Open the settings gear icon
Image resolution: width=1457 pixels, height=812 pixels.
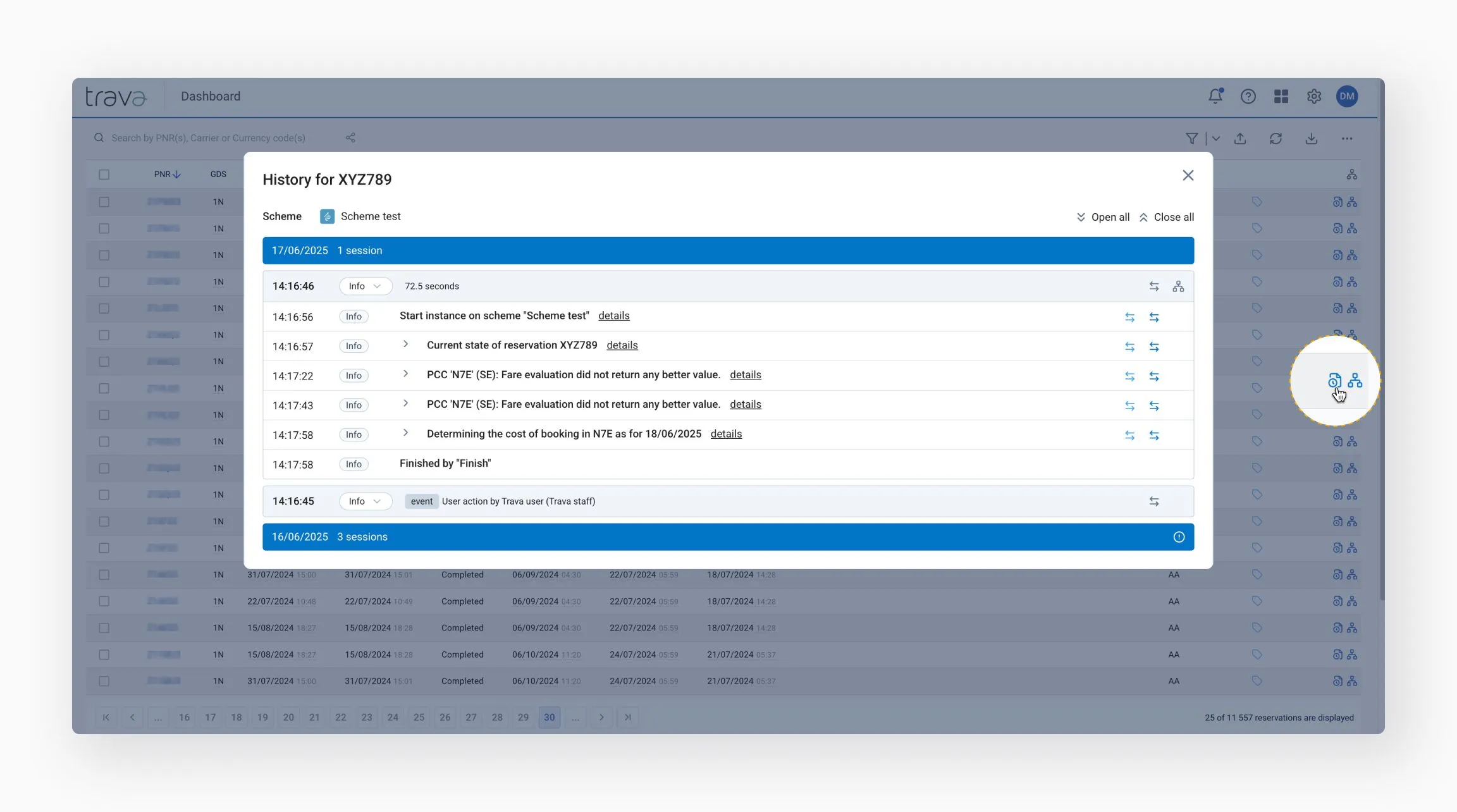click(x=1314, y=96)
